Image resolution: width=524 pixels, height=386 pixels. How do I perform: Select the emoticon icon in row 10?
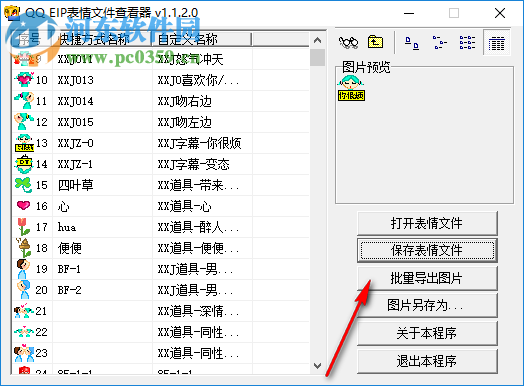[x=24, y=80]
